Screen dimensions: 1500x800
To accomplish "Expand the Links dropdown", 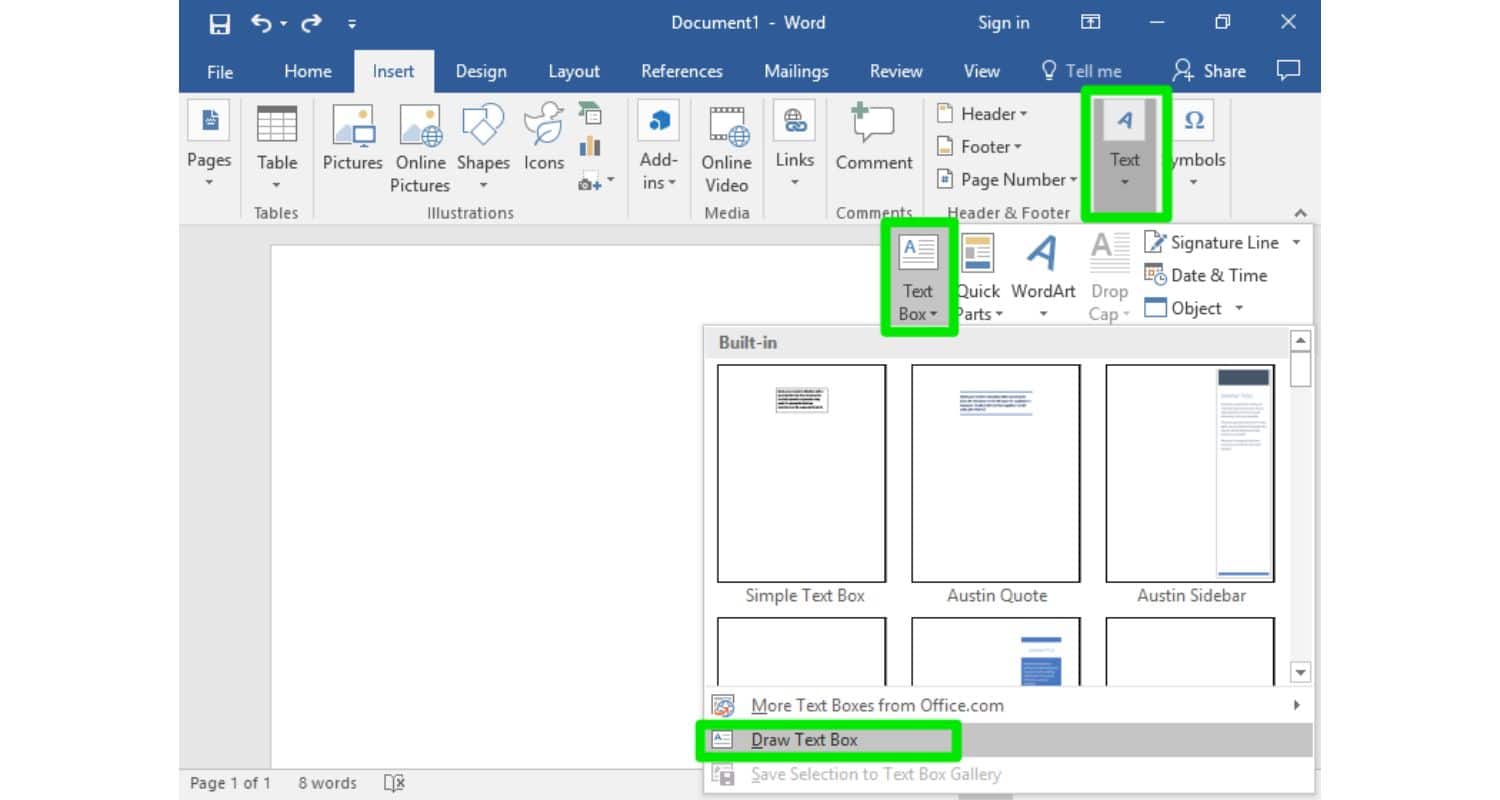I will pos(795,146).
